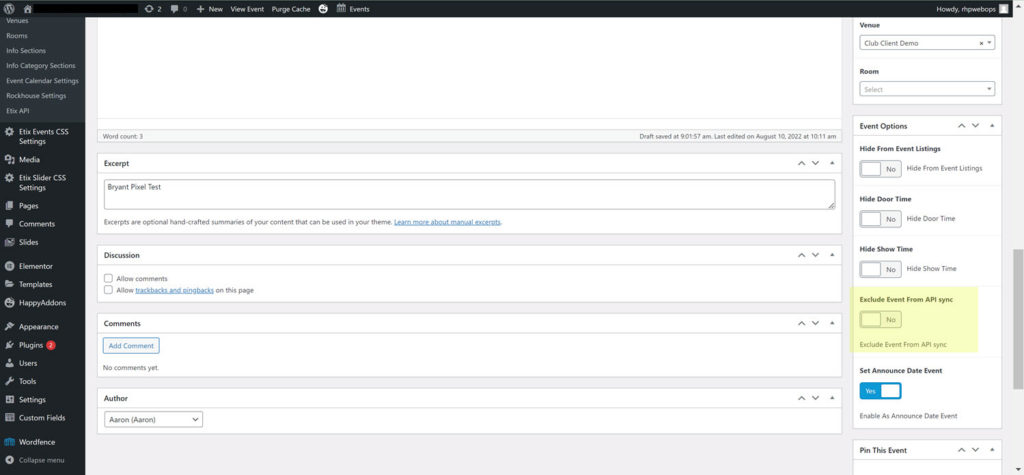Turn off Set Announce Date Event toggle
Screen dimensions: 1024x475
pos(880,391)
